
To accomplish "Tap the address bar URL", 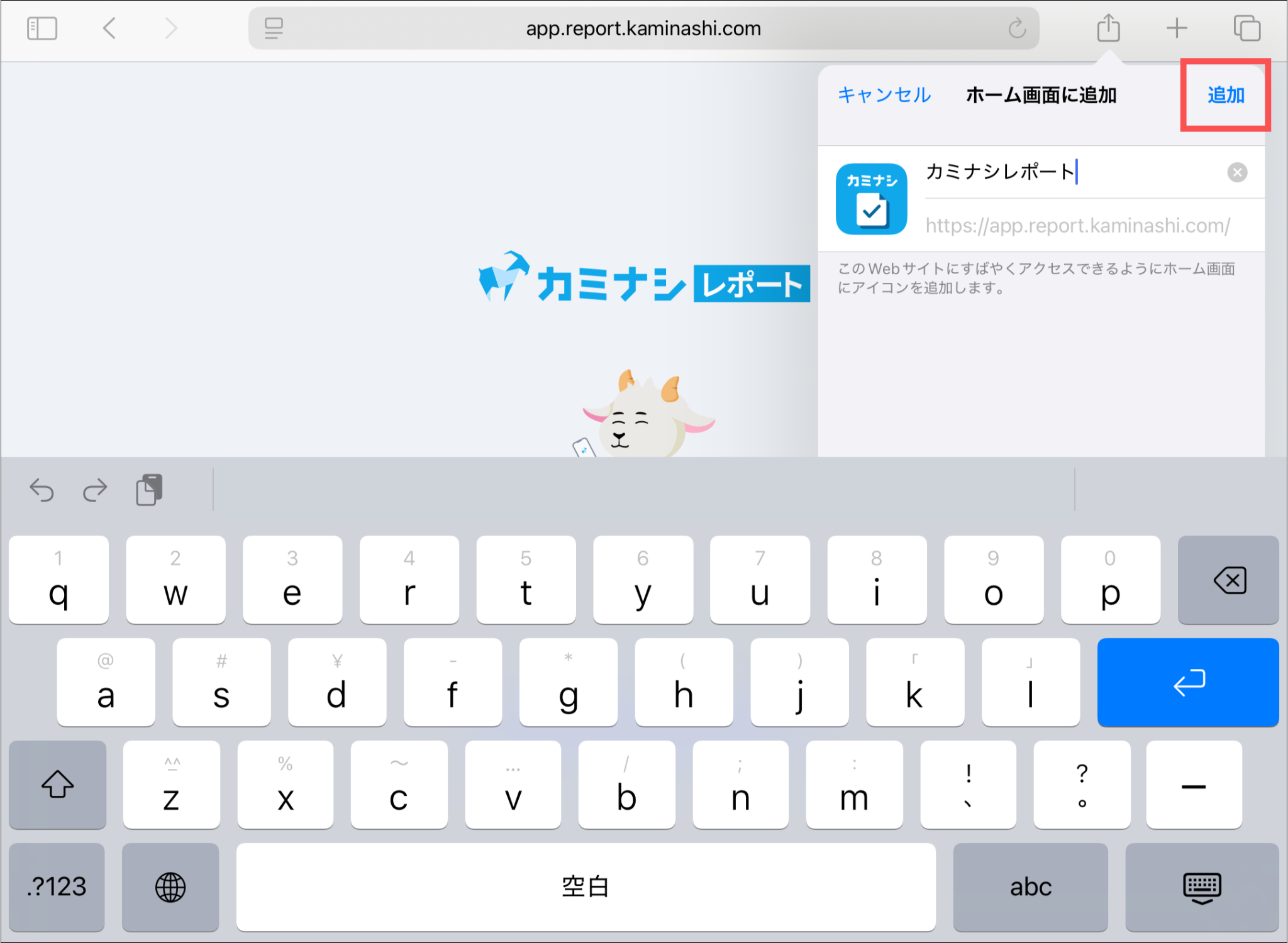I will coord(643,28).
